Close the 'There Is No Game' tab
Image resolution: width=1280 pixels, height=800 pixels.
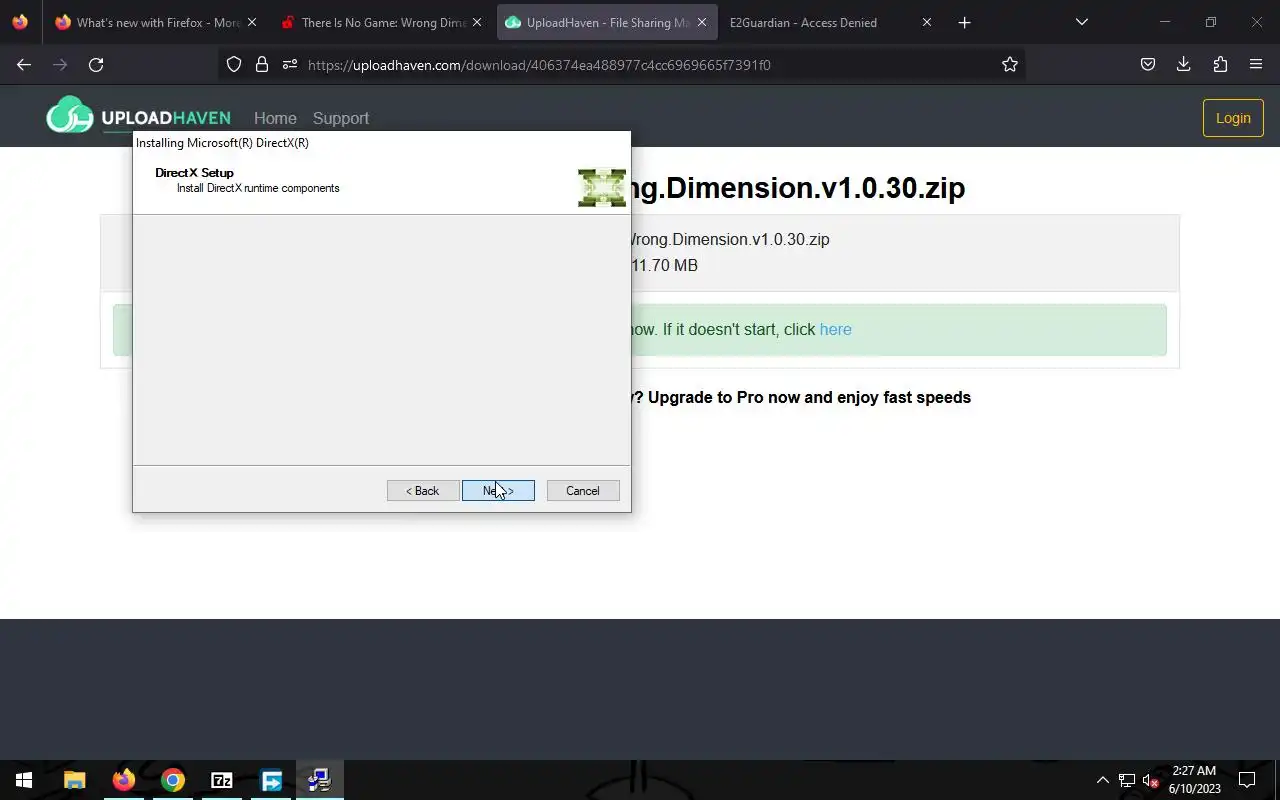477,22
